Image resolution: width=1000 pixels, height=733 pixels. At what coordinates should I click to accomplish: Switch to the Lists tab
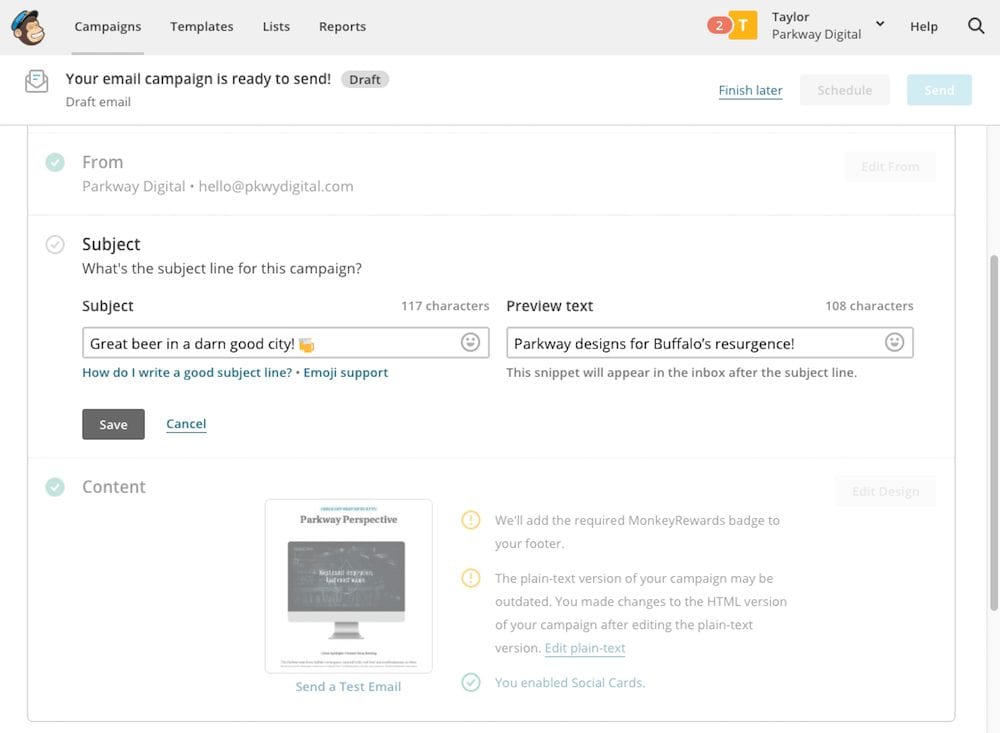(x=276, y=26)
